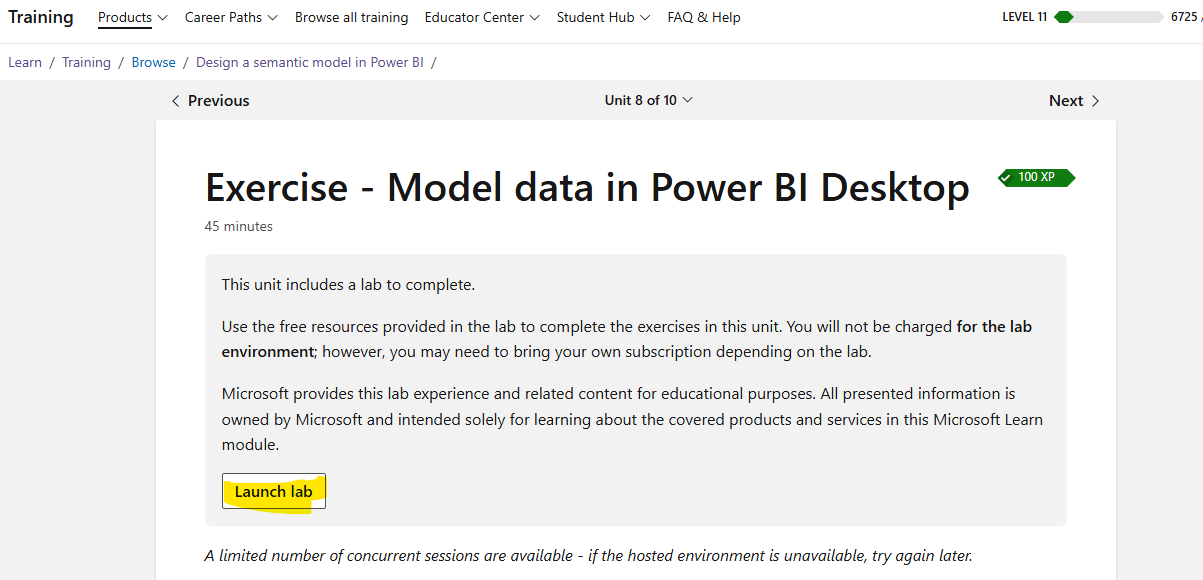Click the concurrent sessions notice text
The height and width of the screenshot is (580, 1203).
[589, 555]
